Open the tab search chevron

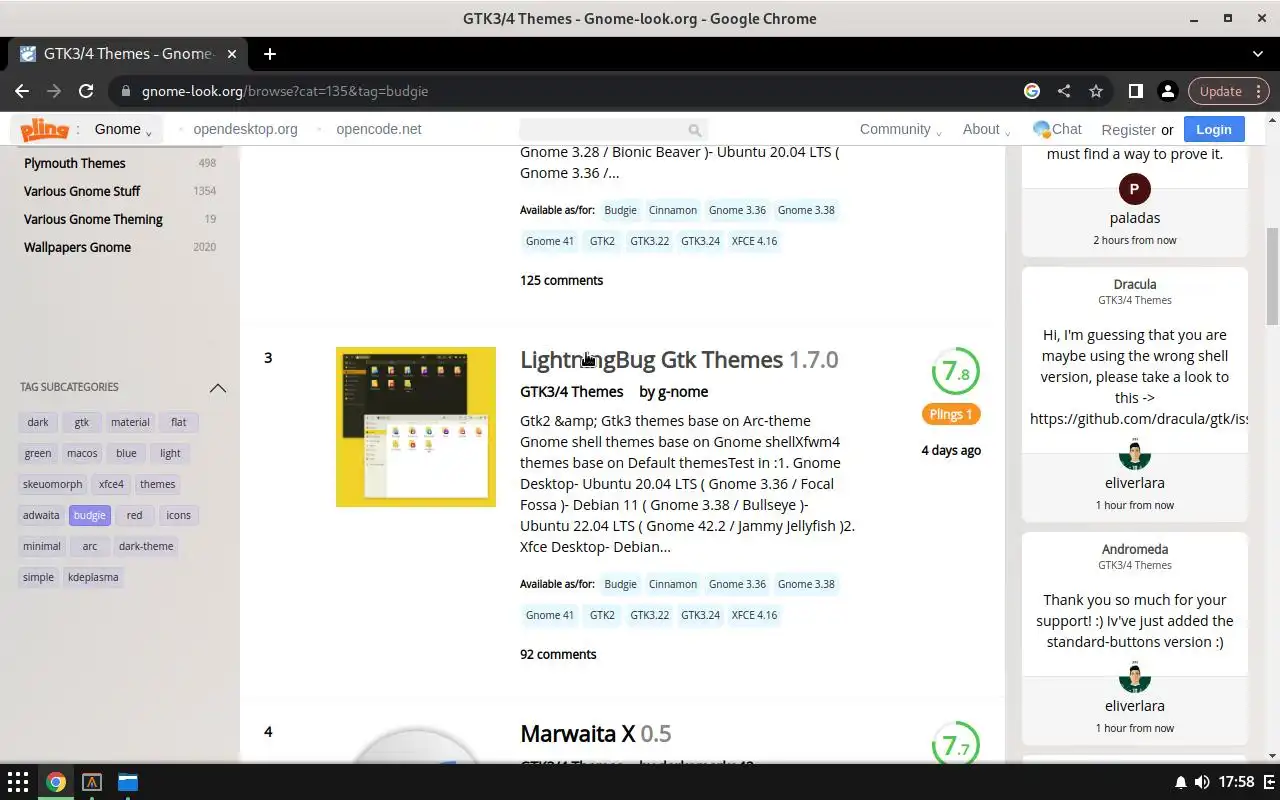pyautogui.click(x=1258, y=54)
